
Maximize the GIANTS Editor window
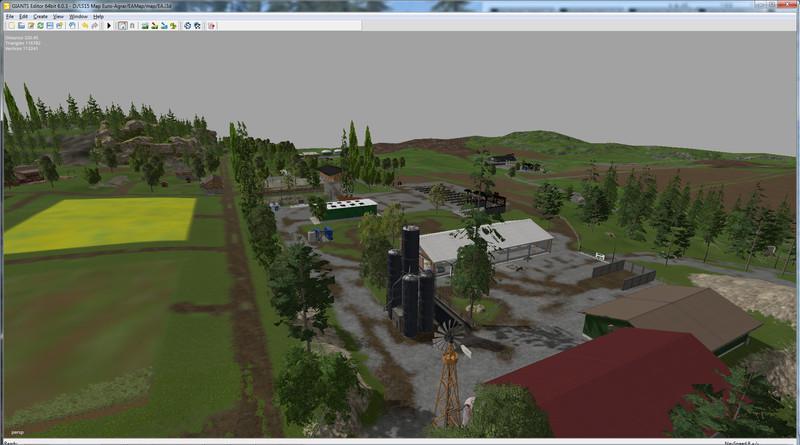773,5
